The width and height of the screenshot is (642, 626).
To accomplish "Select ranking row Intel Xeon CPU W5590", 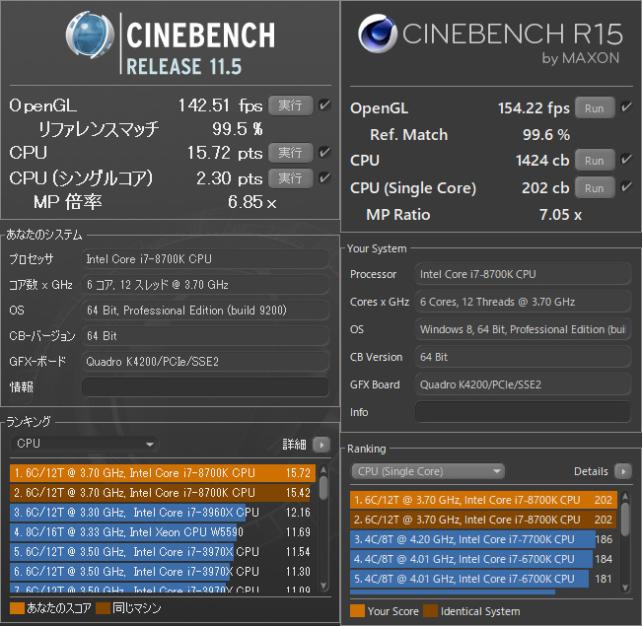I will pyautogui.click(x=163, y=532).
